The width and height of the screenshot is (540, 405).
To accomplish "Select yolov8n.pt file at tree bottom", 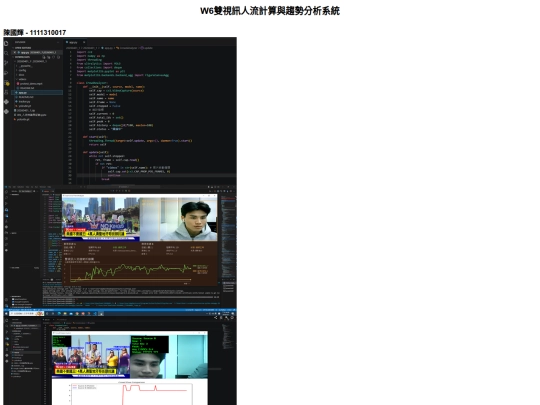I will [x=21, y=120].
